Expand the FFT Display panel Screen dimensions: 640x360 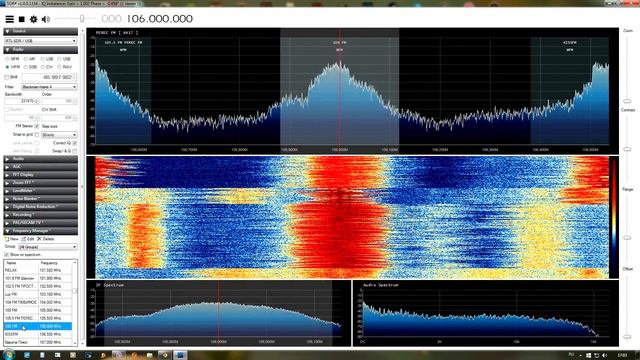(x=40, y=175)
